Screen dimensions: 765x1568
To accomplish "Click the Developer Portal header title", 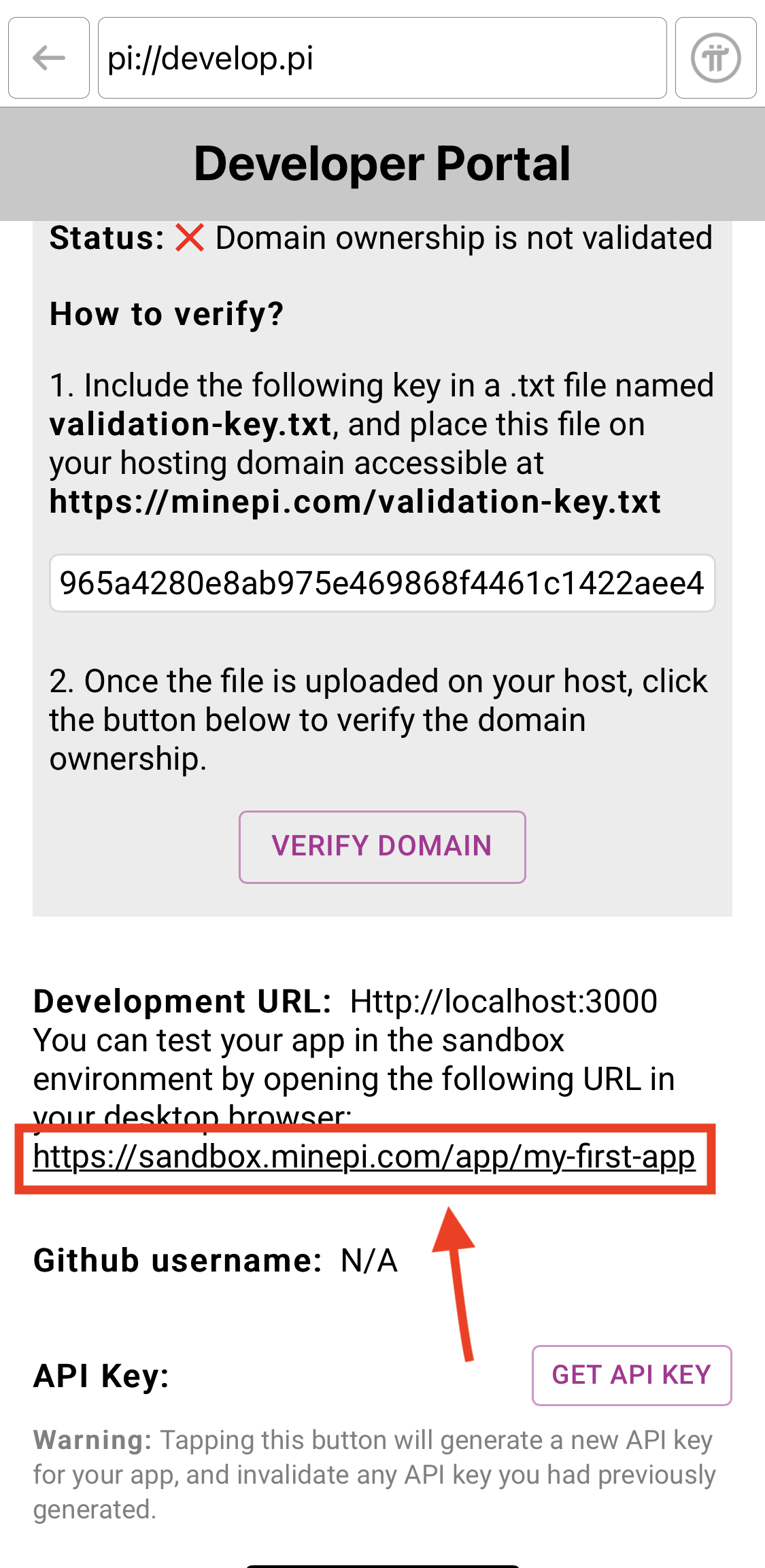I will click(382, 164).
